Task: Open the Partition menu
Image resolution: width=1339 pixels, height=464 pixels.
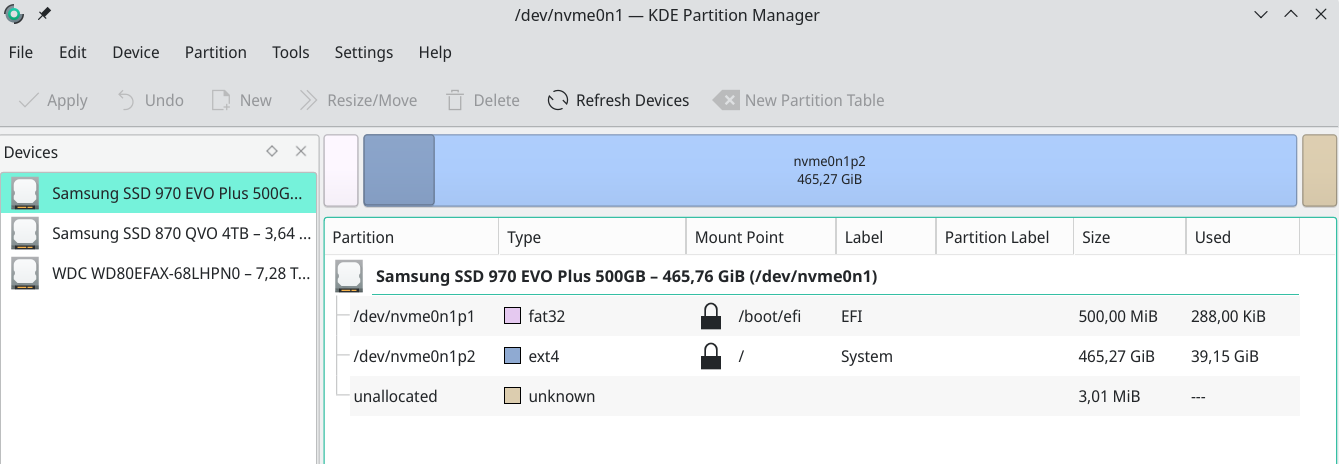Action: [215, 53]
